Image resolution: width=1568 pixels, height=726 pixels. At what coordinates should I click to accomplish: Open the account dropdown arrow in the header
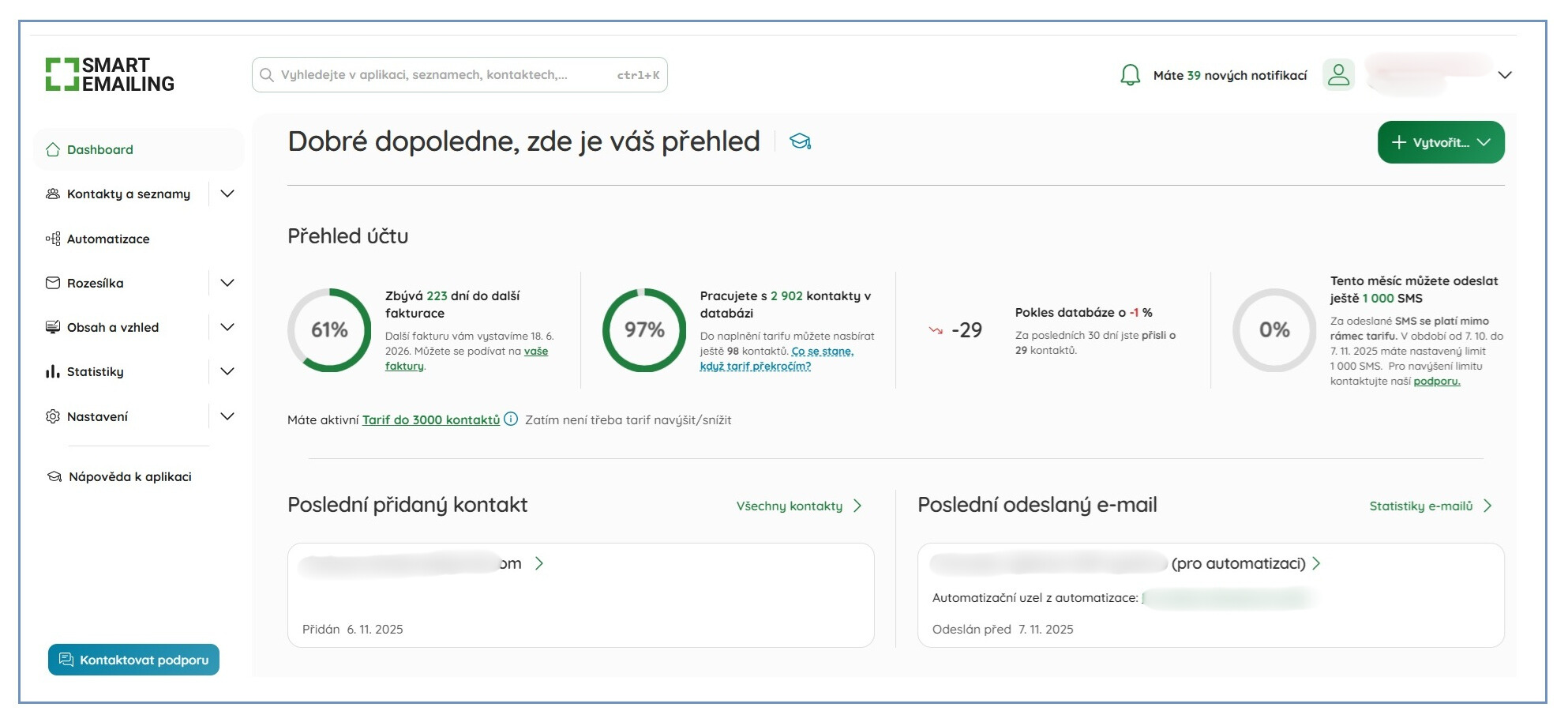(x=1505, y=75)
